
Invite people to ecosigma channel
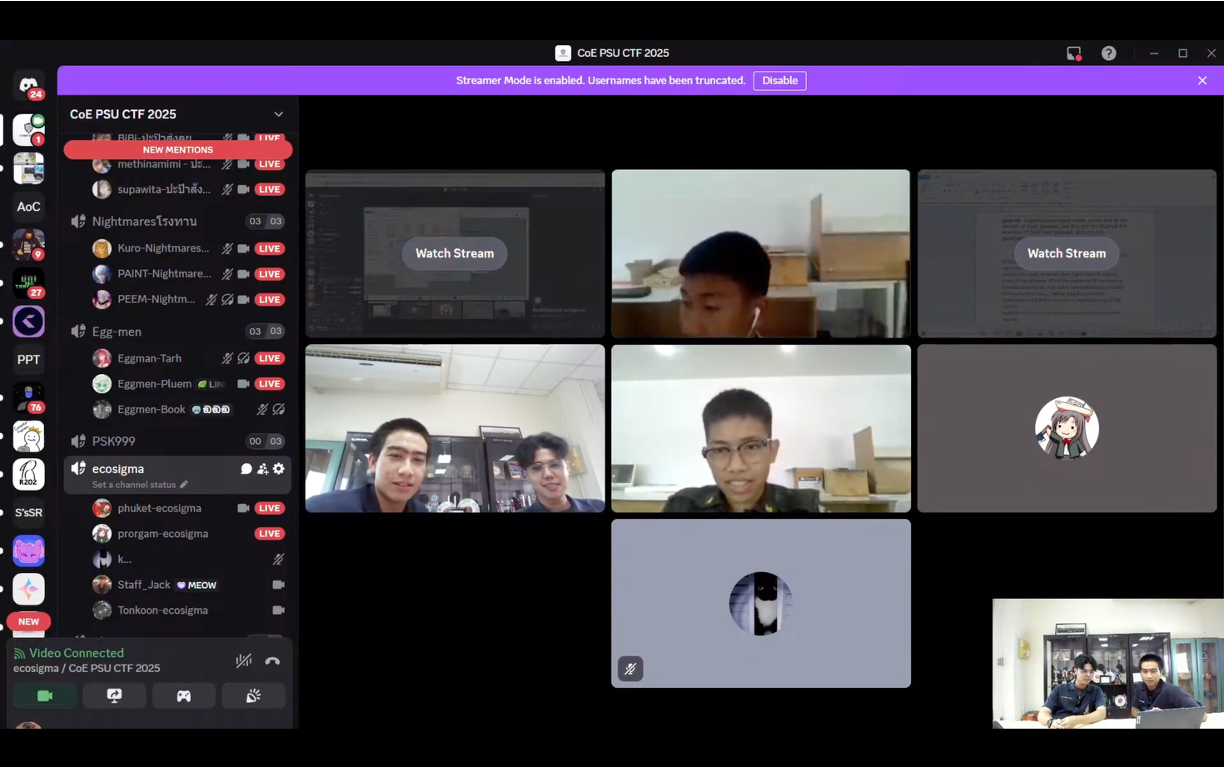(x=262, y=469)
